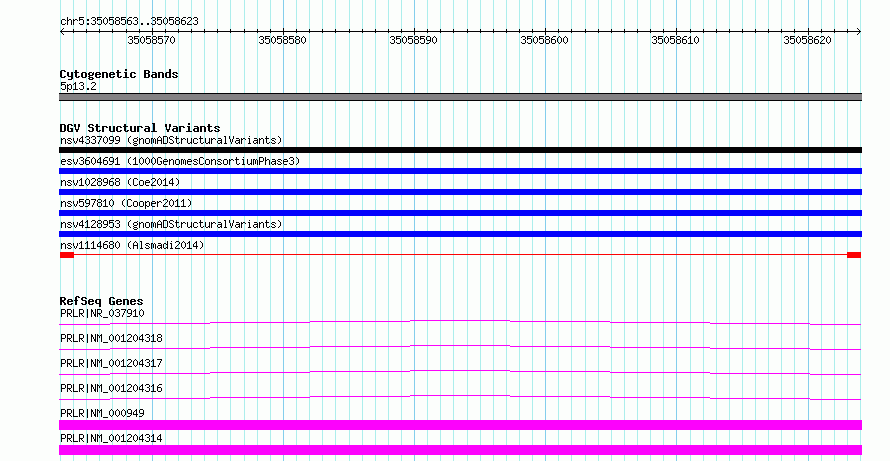
Task: Open variant label nsv4128953 (gnomADStructuralVariants)
Action: tap(171, 224)
